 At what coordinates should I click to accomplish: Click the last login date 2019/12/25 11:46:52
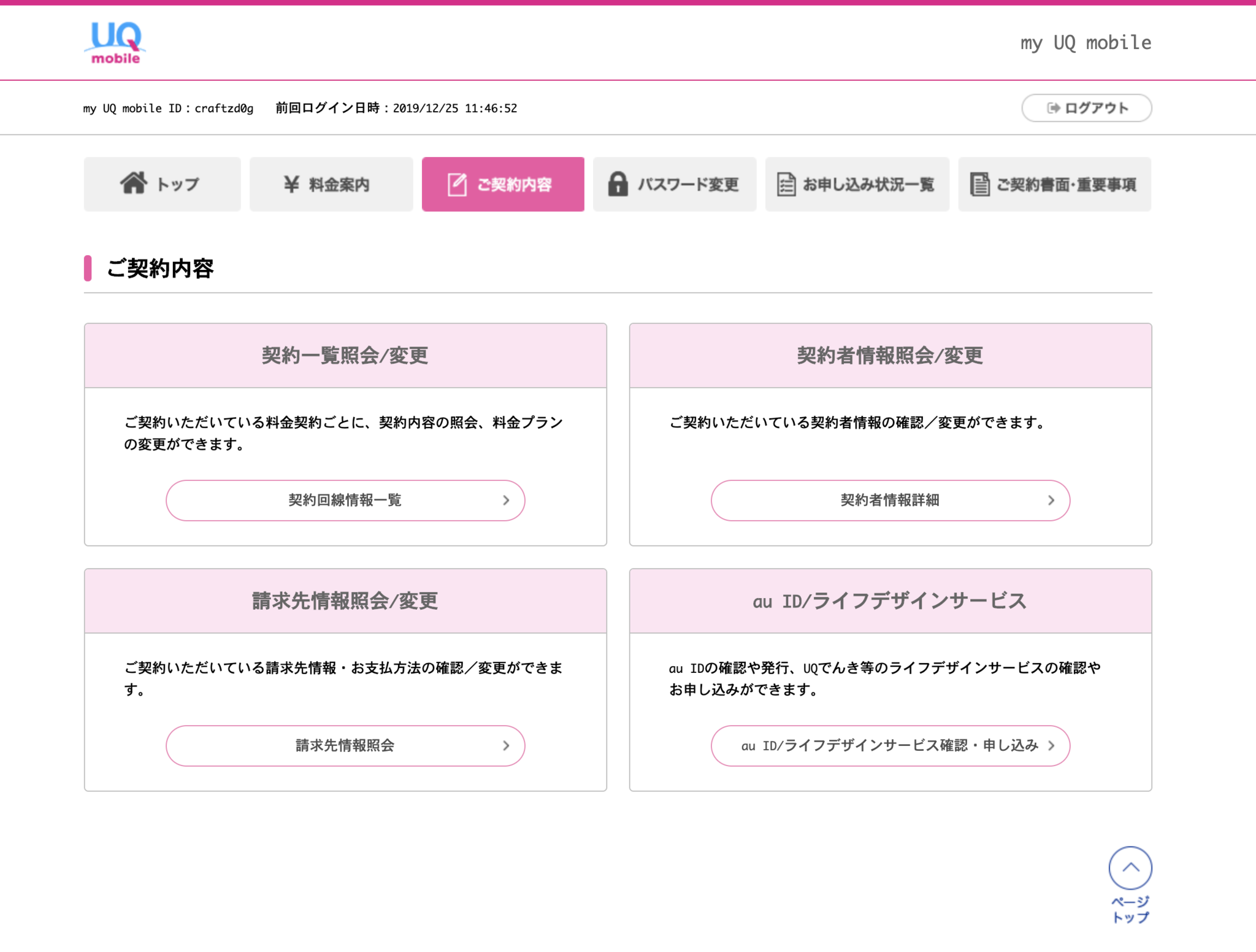455,109
